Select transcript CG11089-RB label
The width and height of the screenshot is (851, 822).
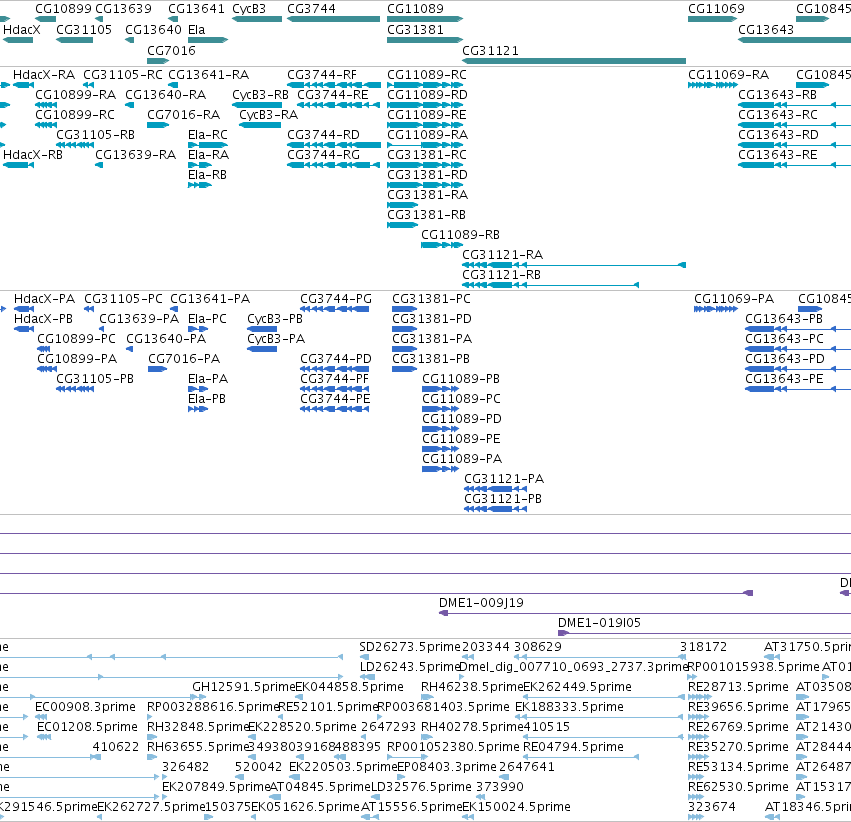point(460,234)
